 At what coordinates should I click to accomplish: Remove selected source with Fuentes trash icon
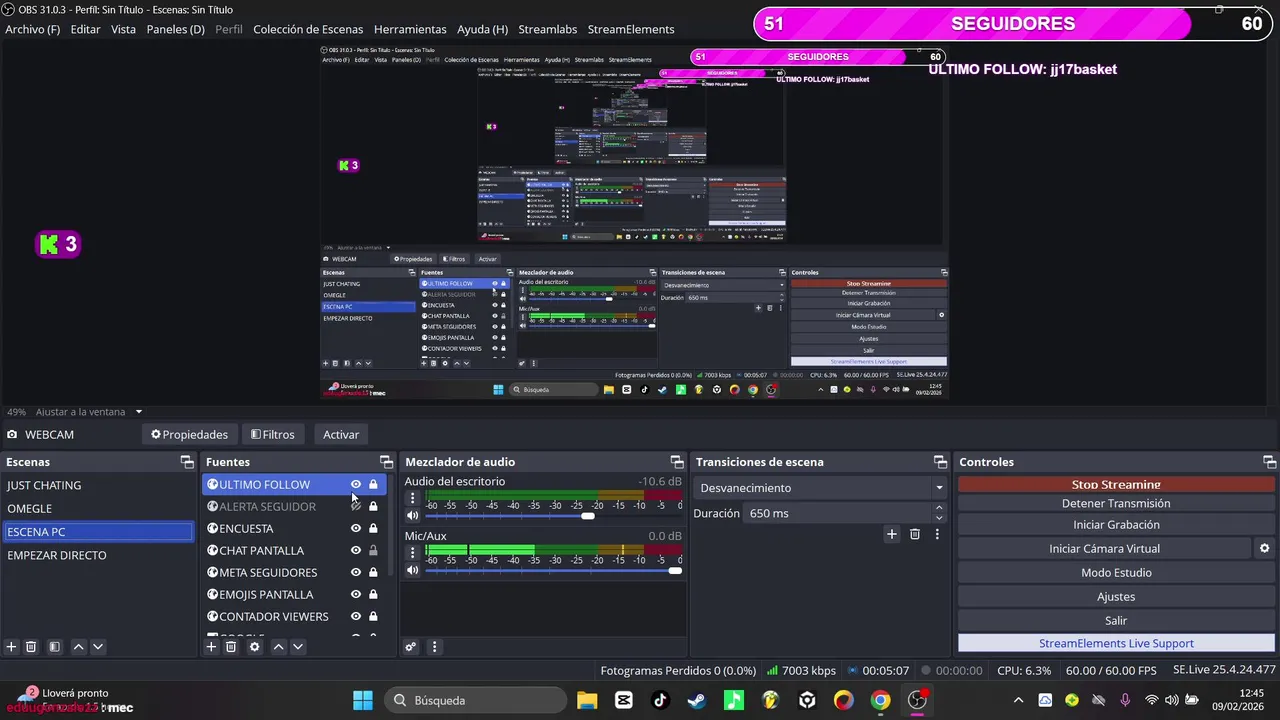231,647
